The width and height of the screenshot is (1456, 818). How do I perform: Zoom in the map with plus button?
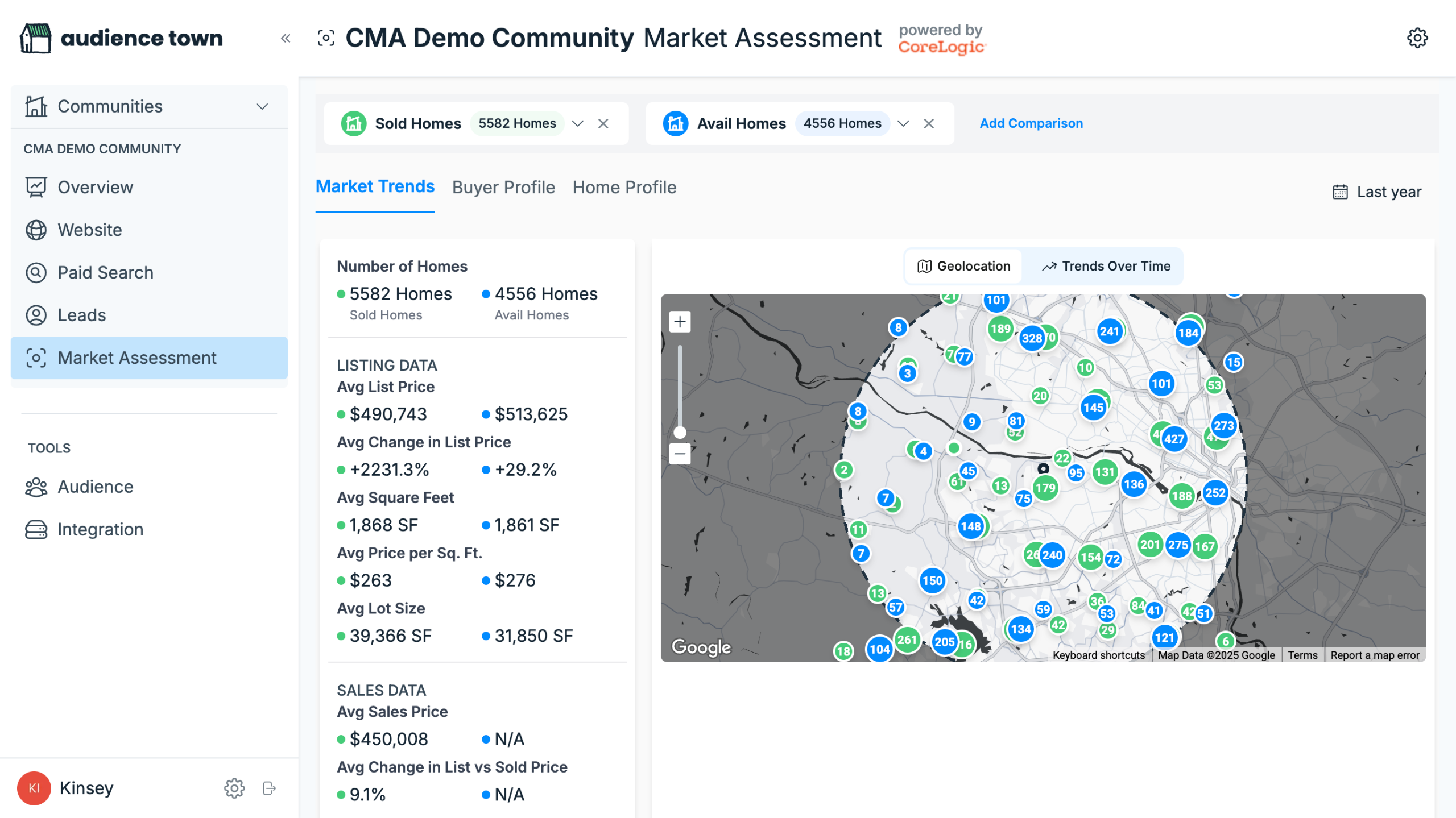[x=680, y=322]
